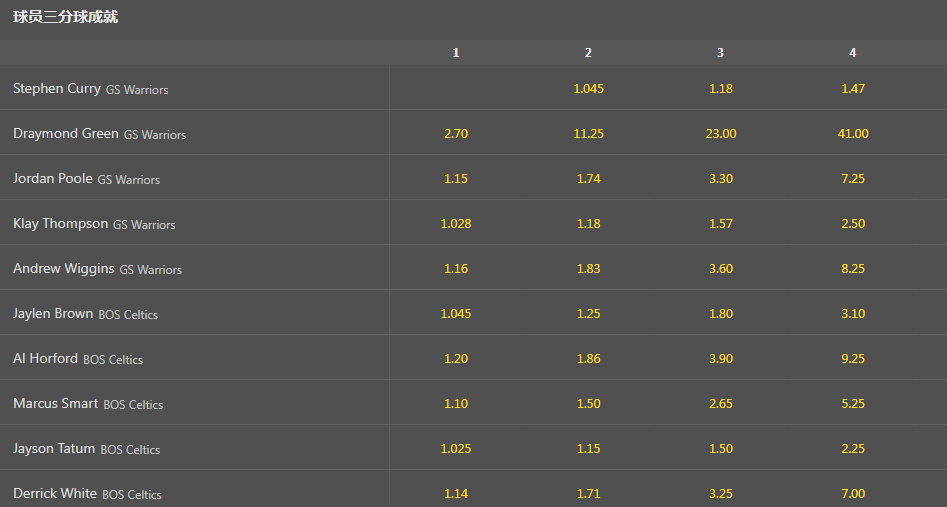Select Draymond Green 1 three at 2.70

[x=456, y=134]
